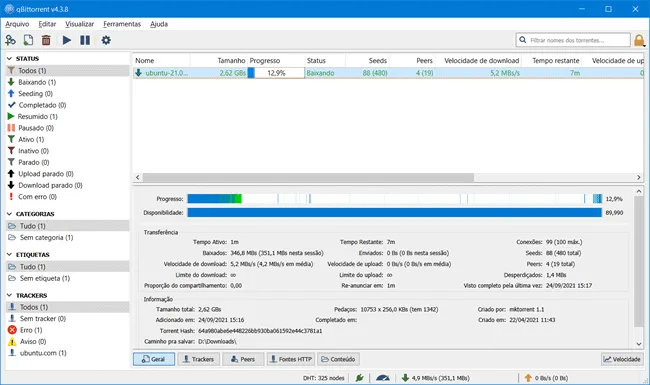The width and height of the screenshot is (650, 385).
Task: Click the filter torrent names field
Action: pyautogui.click(x=573, y=40)
